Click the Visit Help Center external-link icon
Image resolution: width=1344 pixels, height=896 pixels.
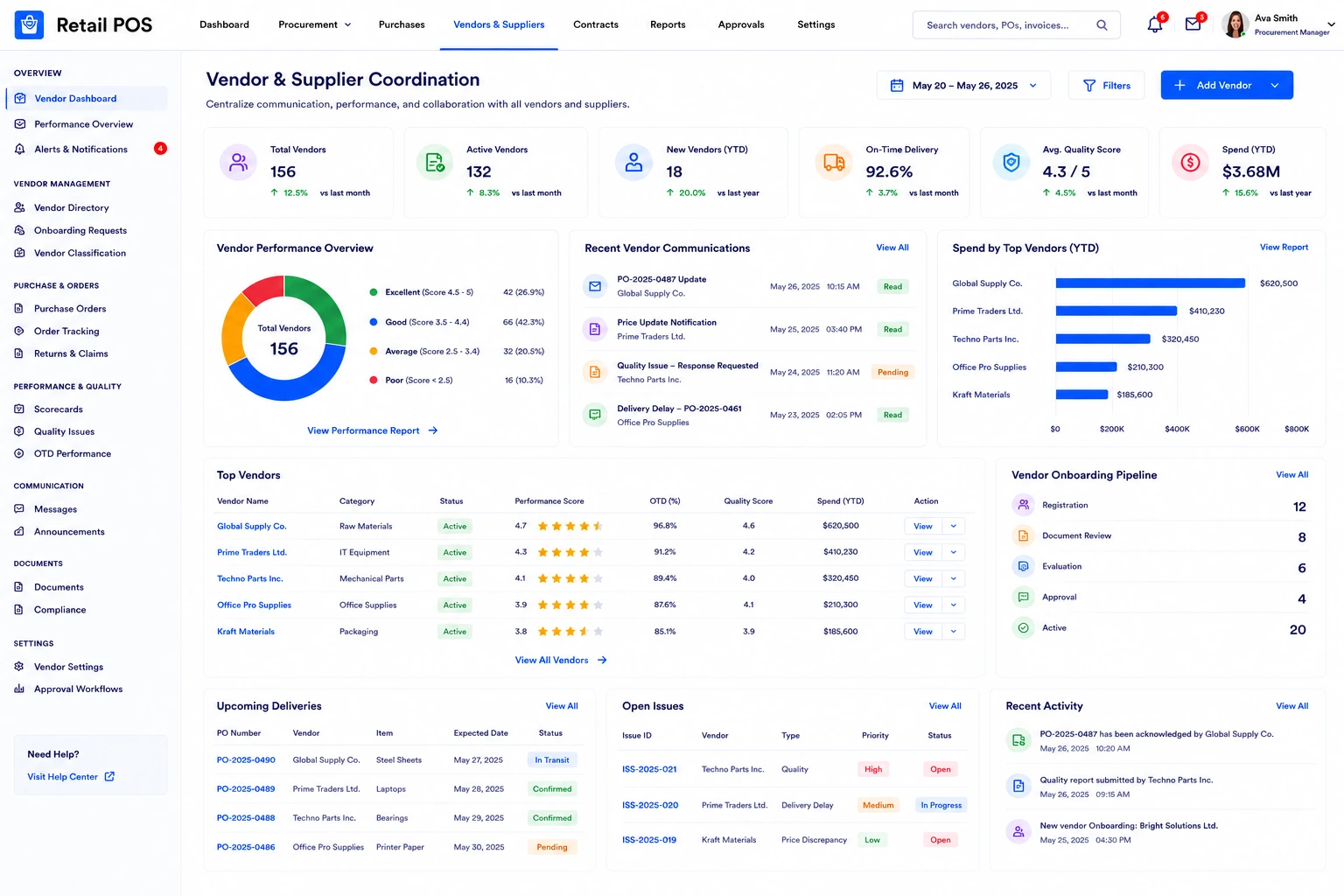click(x=109, y=776)
